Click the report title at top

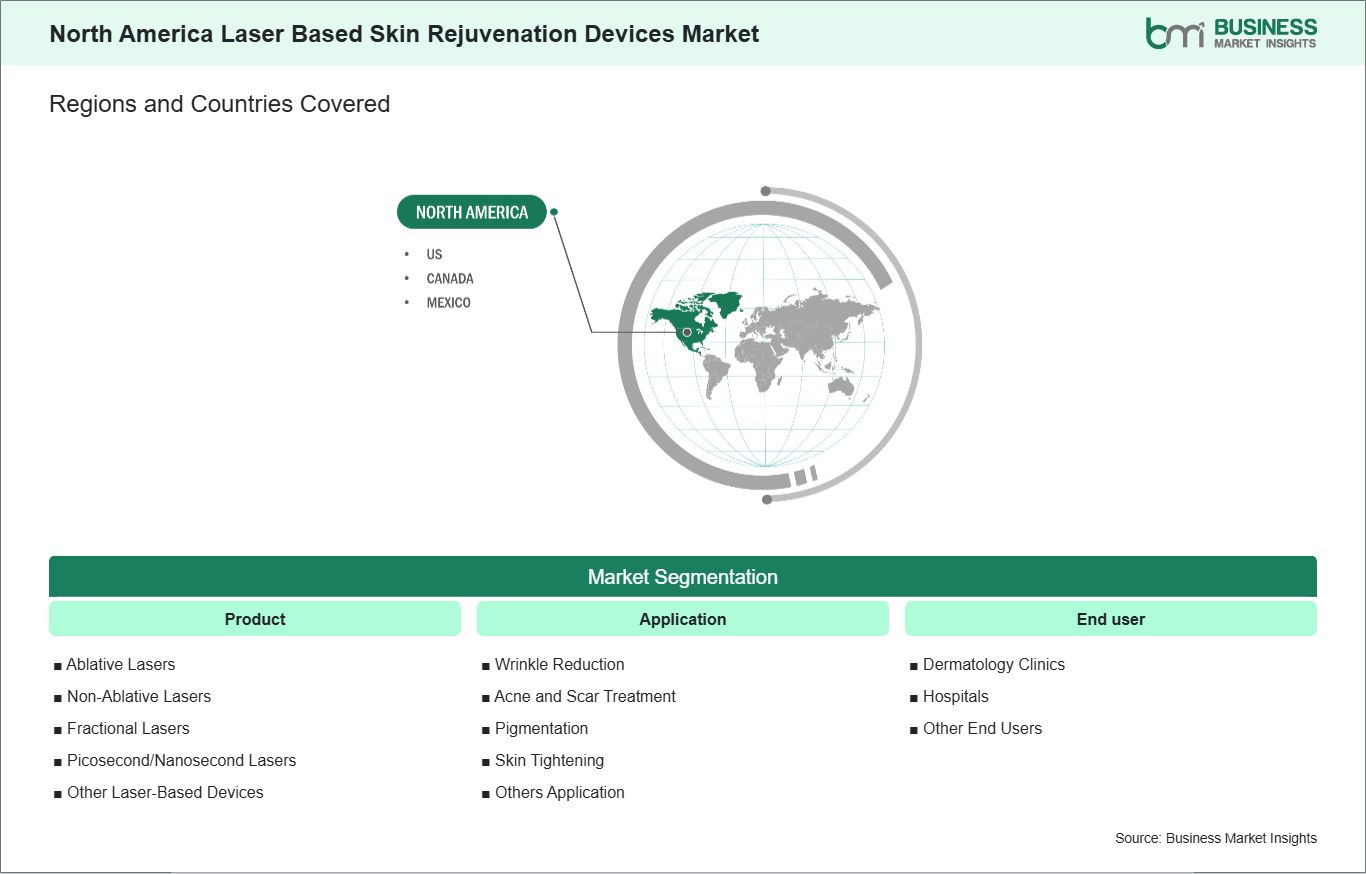point(404,34)
